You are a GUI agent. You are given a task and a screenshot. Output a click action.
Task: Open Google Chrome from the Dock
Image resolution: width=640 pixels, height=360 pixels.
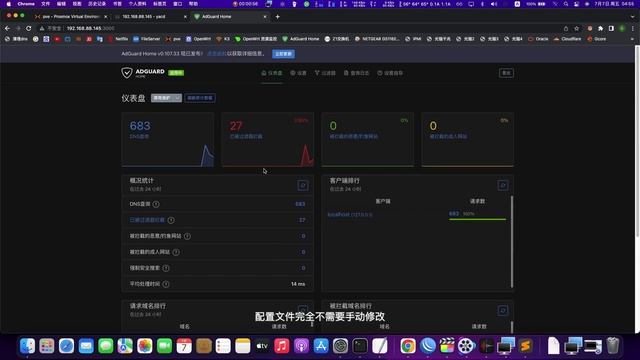tap(408, 346)
